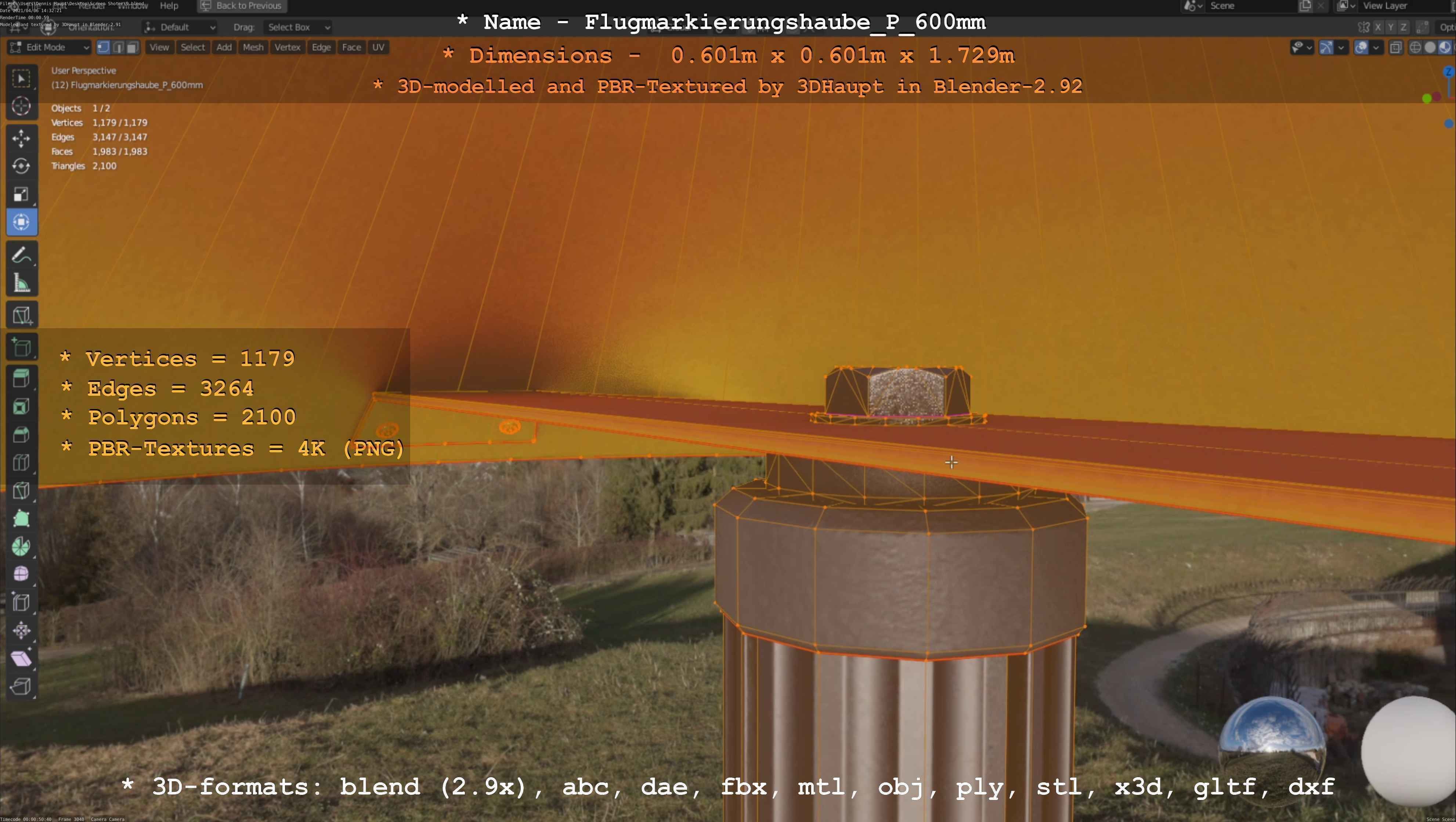
Task: Switch to solid viewport shading
Action: (1430, 47)
